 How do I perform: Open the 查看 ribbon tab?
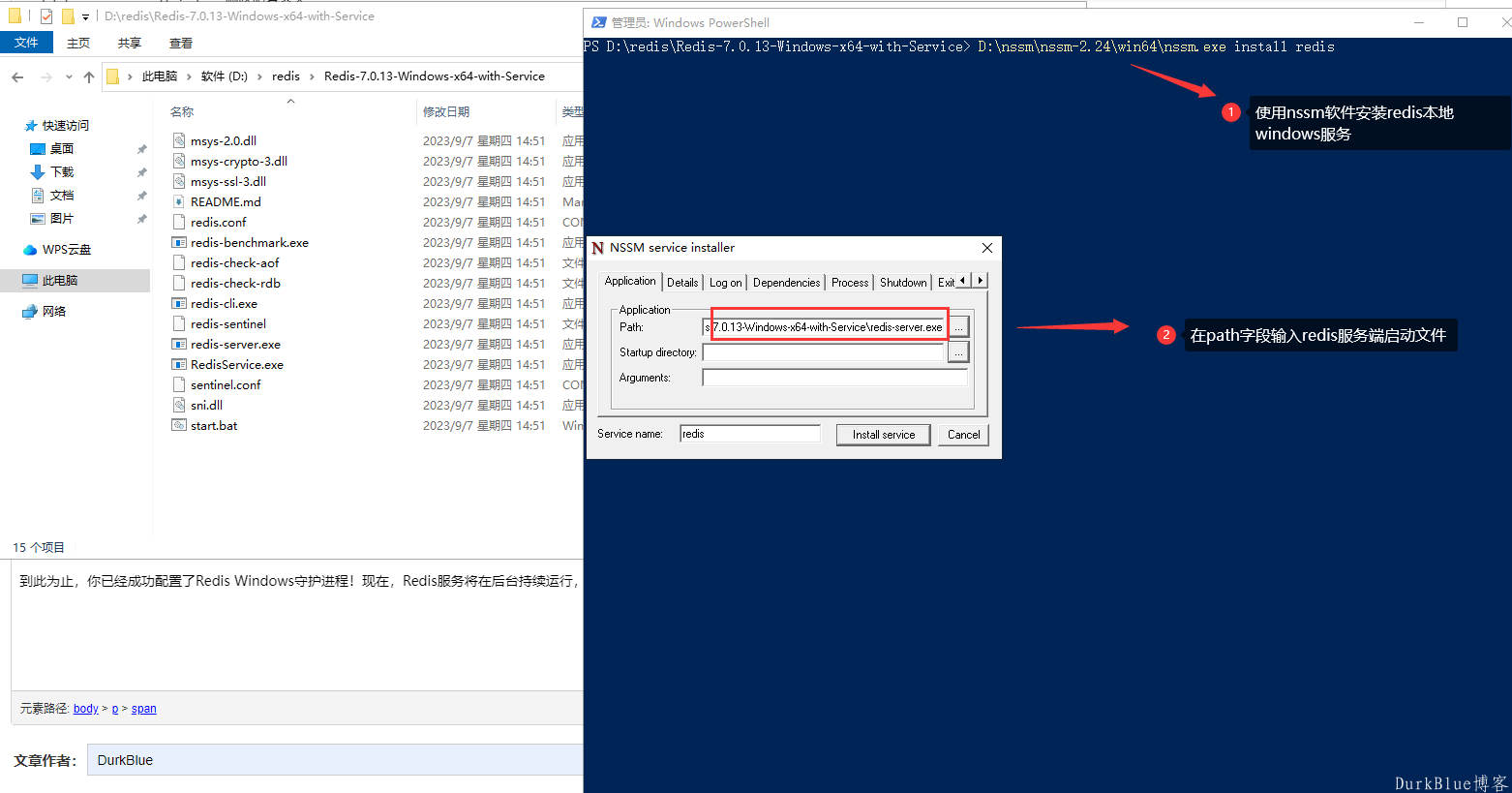(181, 44)
